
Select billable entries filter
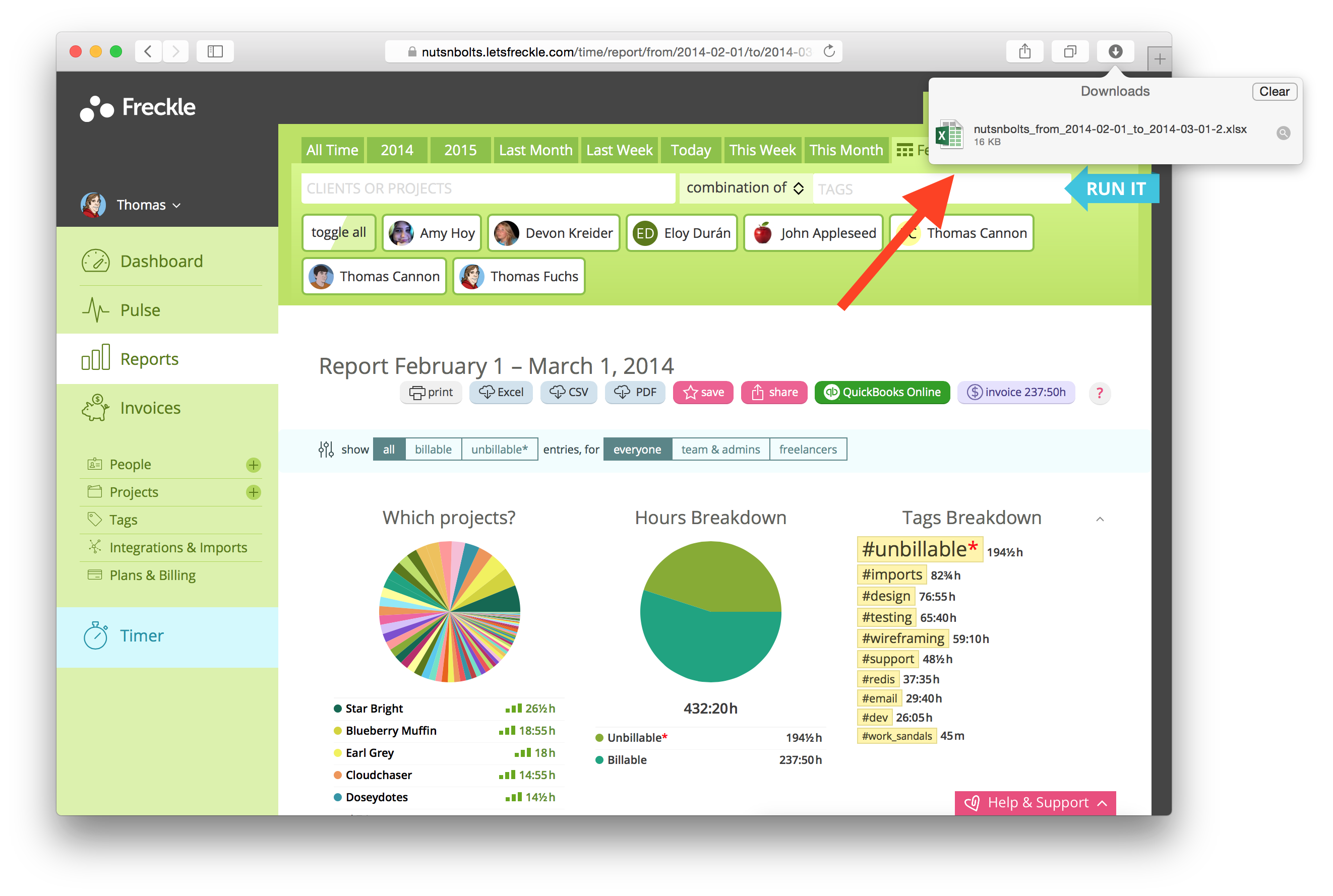pyautogui.click(x=433, y=449)
